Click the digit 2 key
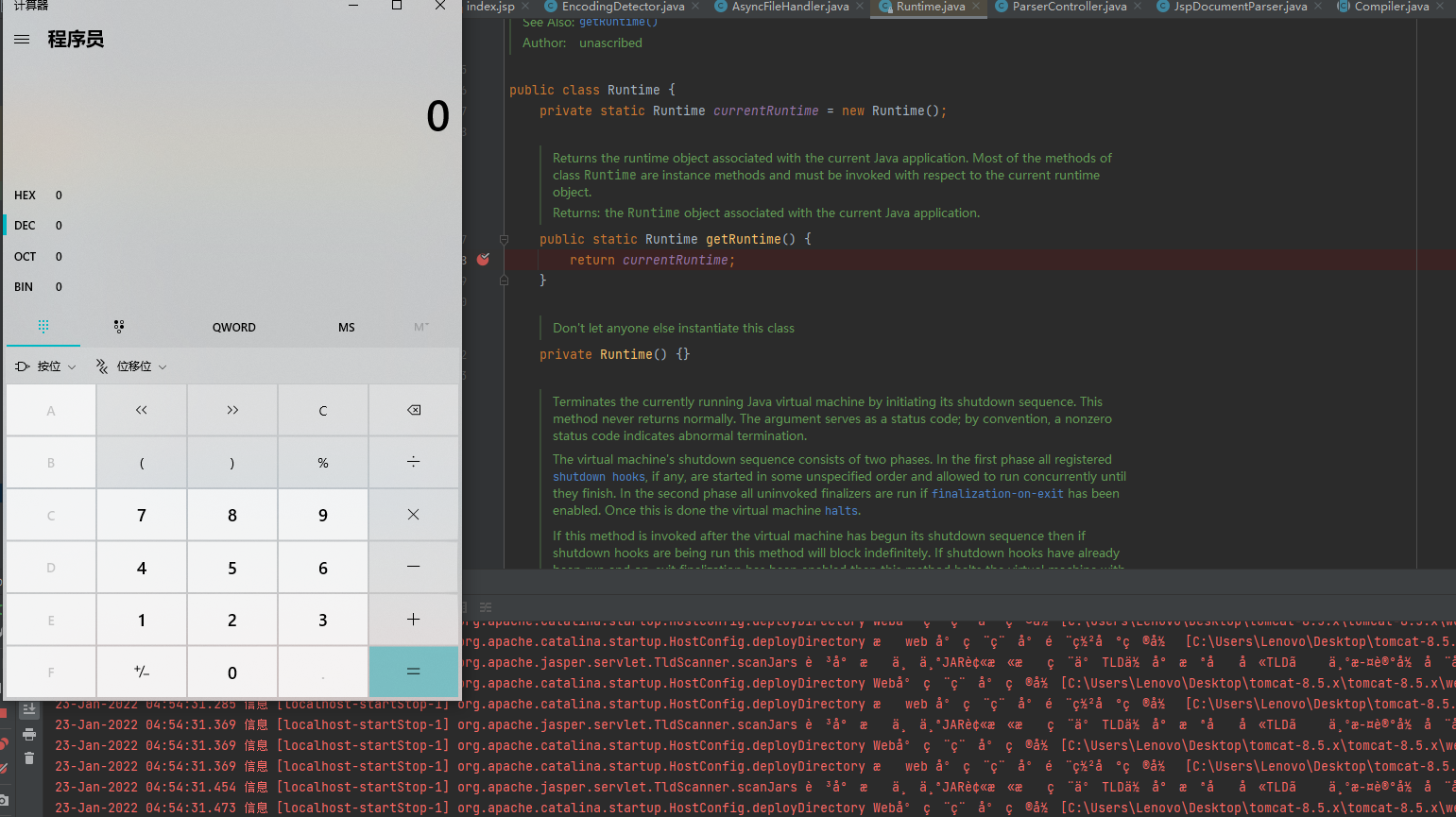Viewport: 1456px width, 817px height. point(232,620)
